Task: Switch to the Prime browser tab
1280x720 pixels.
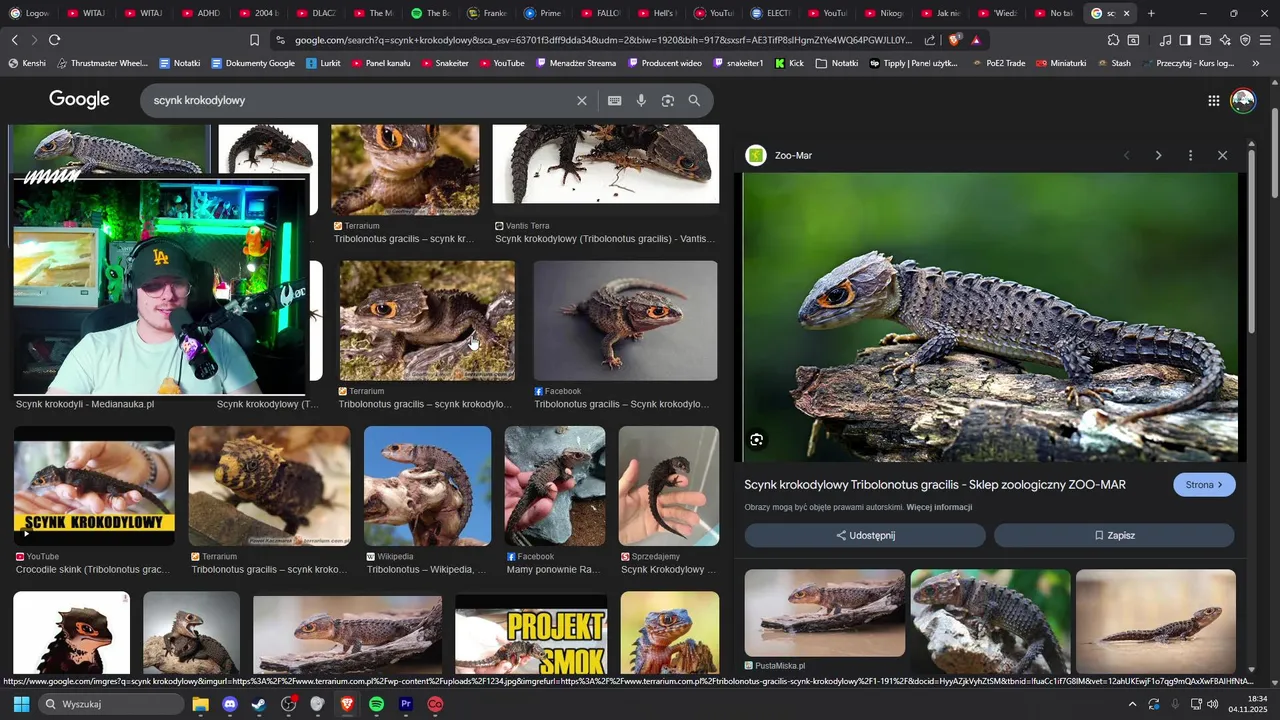Action: [x=543, y=13]
